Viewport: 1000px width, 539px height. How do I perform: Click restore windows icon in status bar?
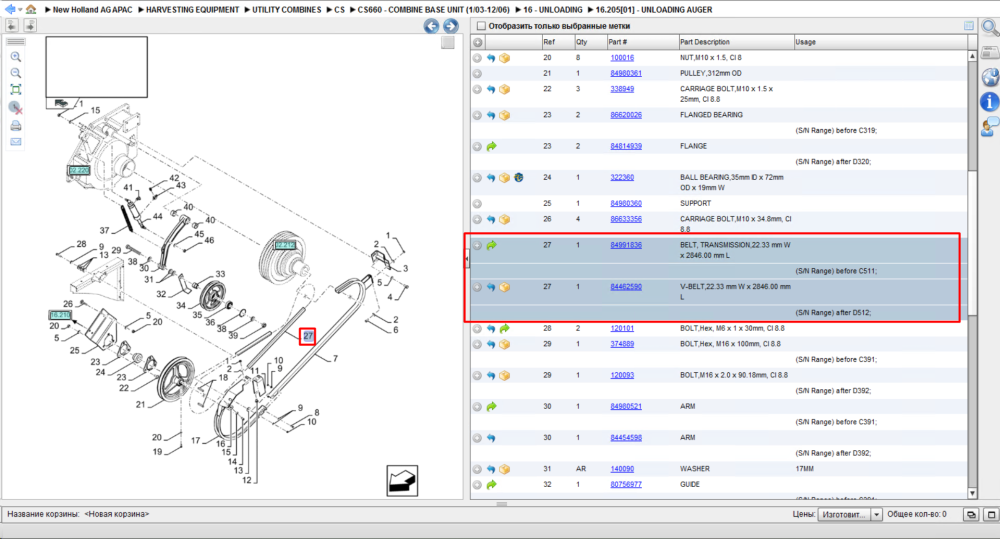[x=971, y=514]
